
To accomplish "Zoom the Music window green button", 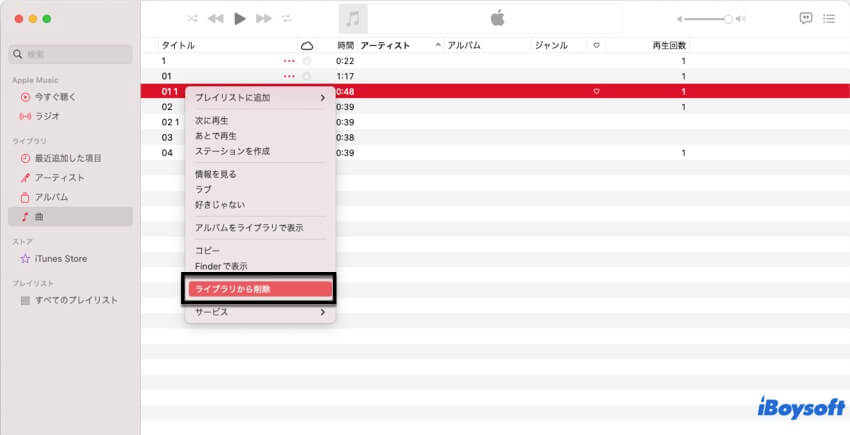I will tap(47, 19).
